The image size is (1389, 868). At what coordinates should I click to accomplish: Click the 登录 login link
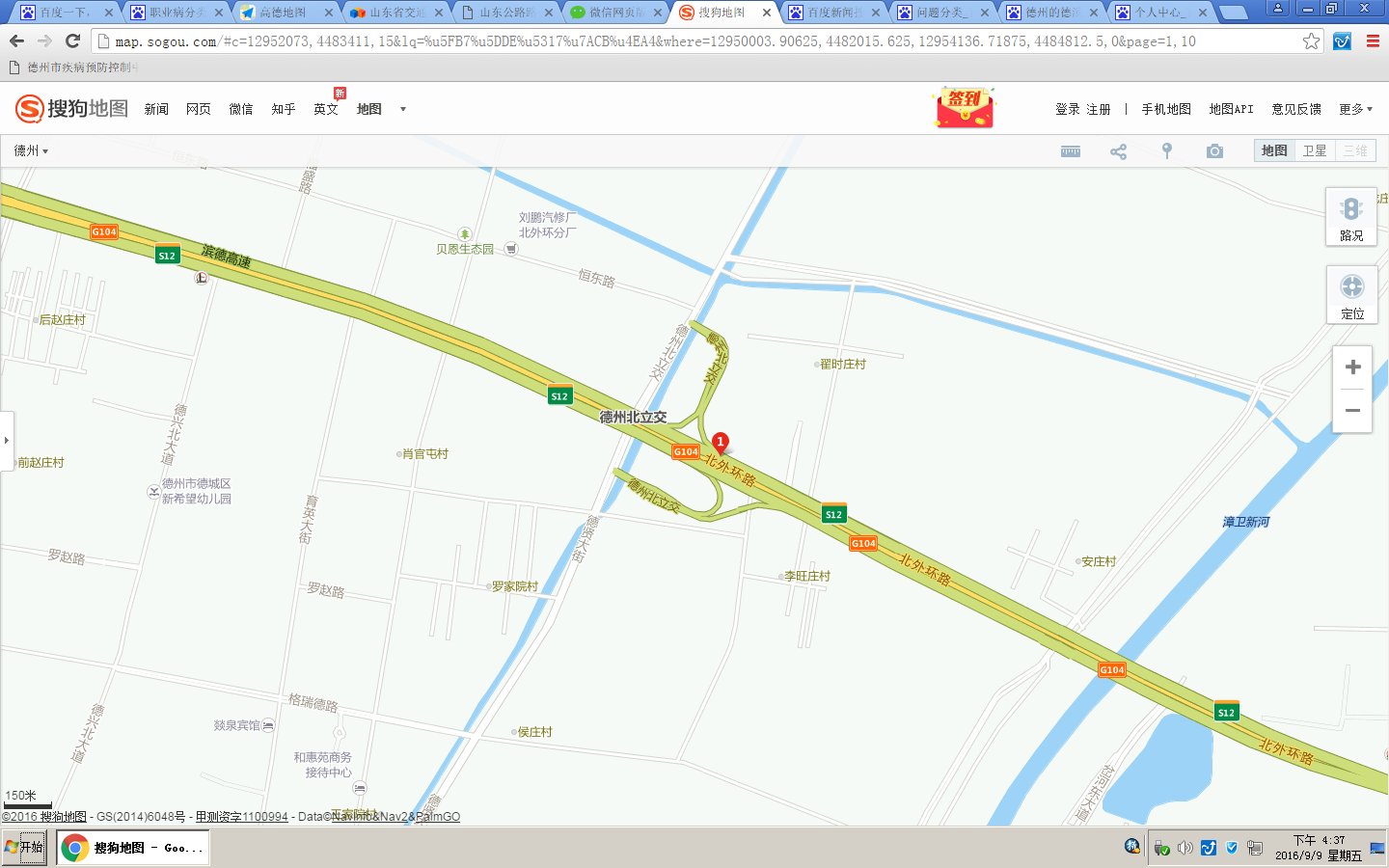[x=1067, y=109]
